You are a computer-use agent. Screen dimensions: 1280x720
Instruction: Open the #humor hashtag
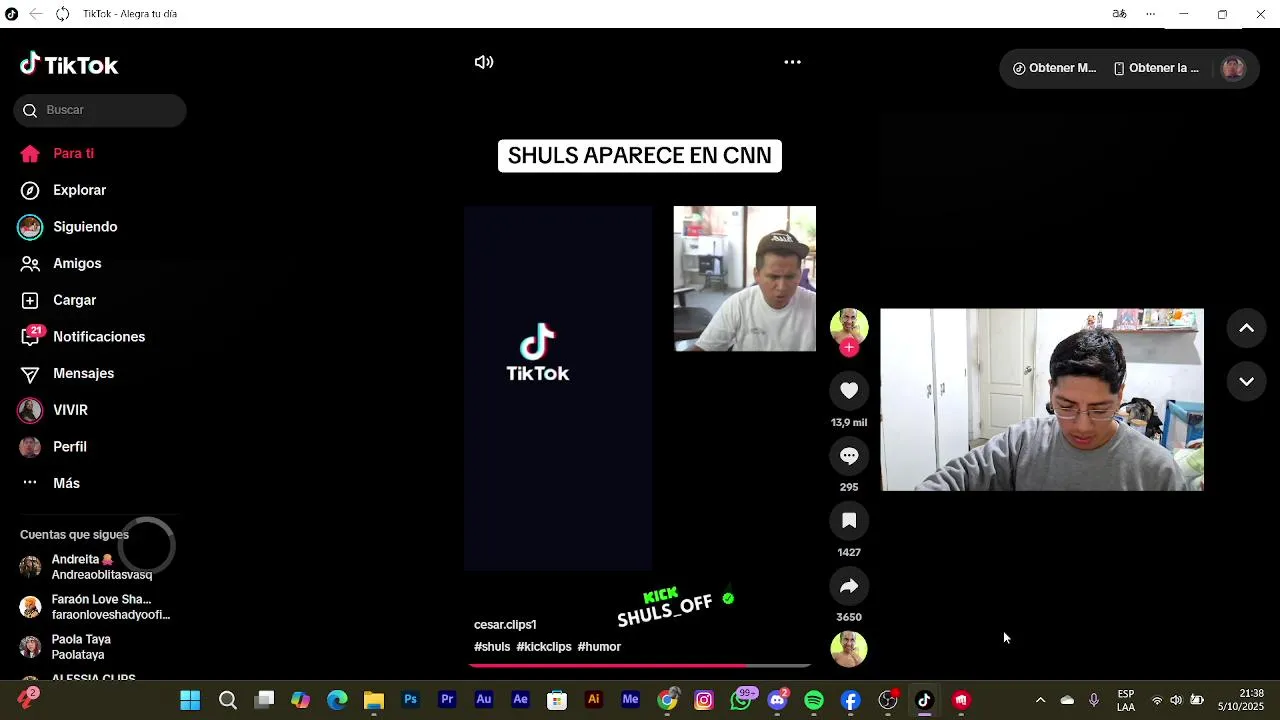coord(599,647)
